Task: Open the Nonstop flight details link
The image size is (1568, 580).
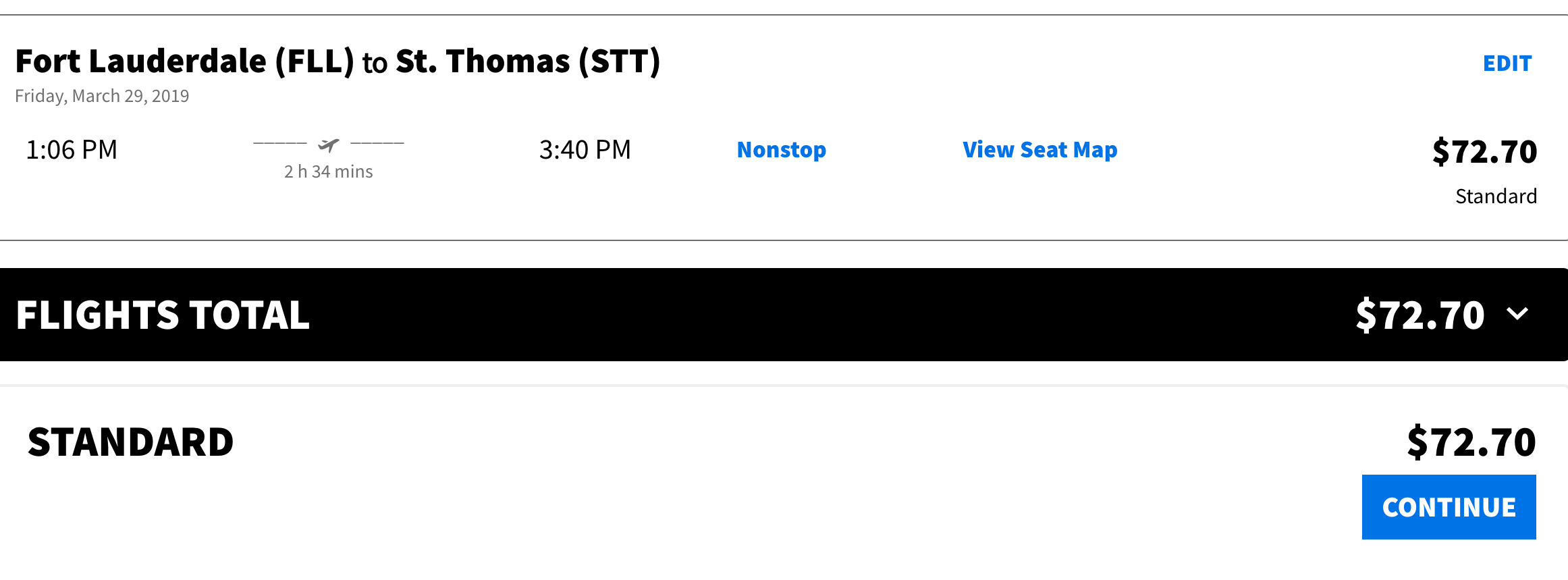Action: (782, 150)
